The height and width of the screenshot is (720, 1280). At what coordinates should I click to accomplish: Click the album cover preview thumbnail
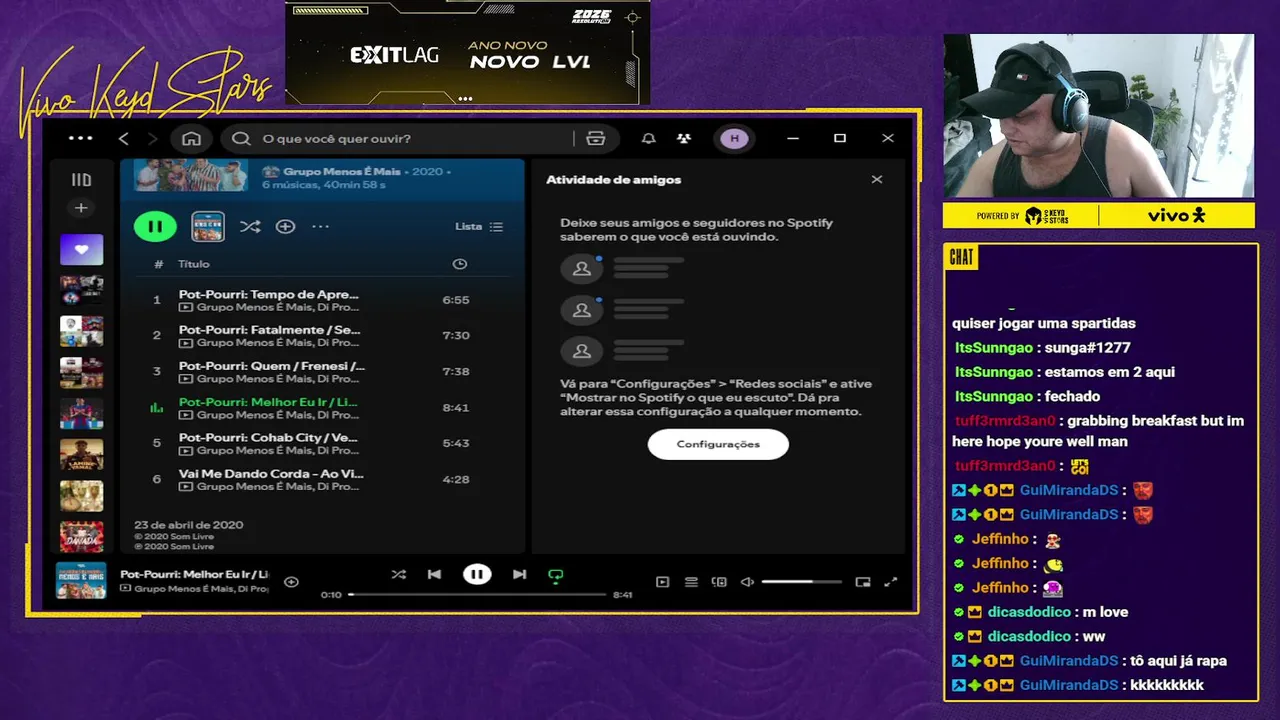(x=208, y=227)
